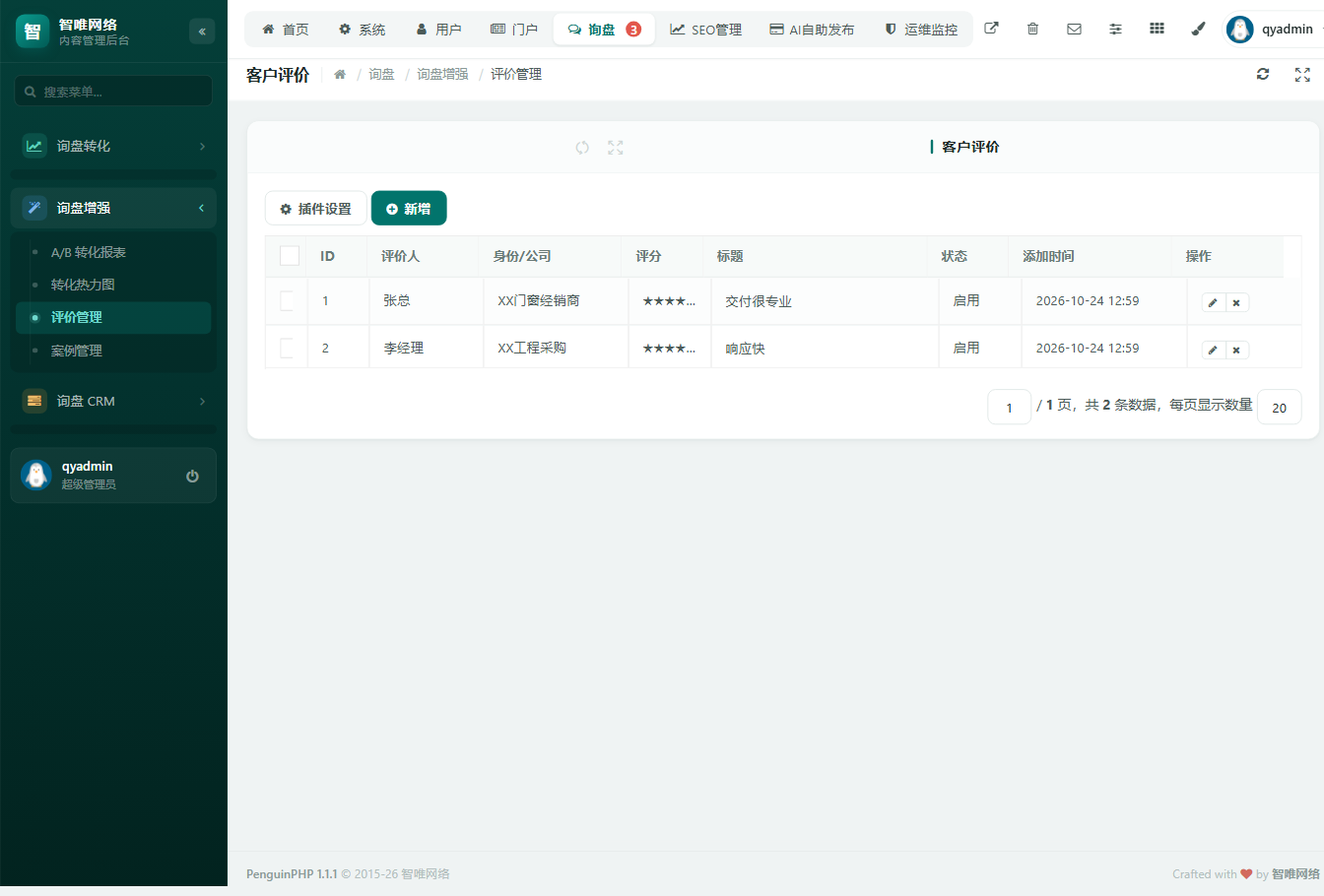
Task: Refresh the page using the breadcrumb bar icon
Action: (x=1263, y=74)
